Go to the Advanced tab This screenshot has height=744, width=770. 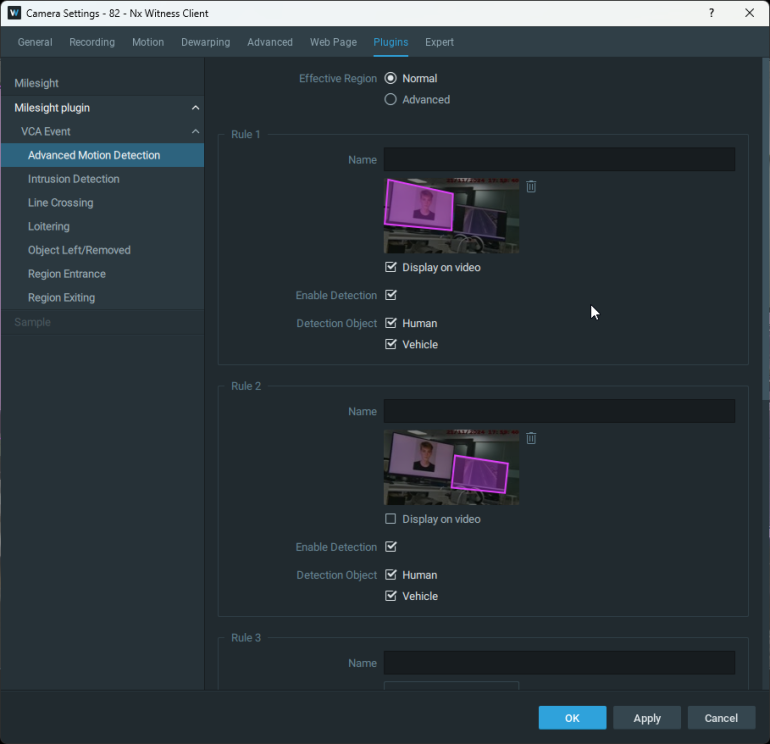tap(270, 42)
